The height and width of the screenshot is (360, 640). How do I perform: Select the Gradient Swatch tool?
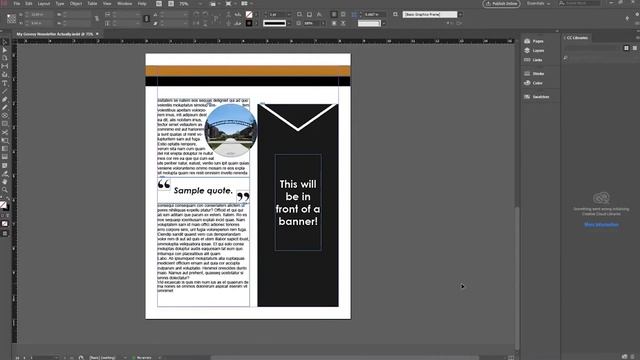tap(4, 149)
